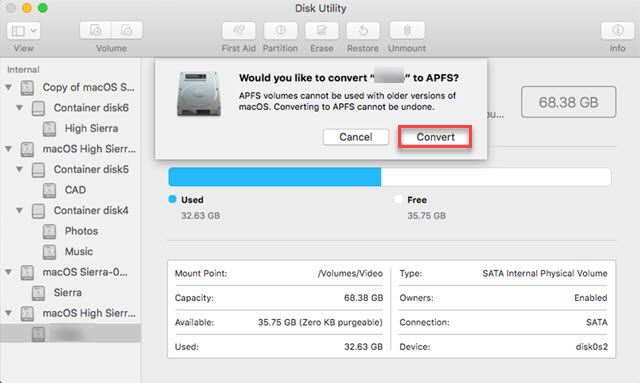This screenshot has width=640, height=383.
Task: Click the add Volume toolbar icon
Action: point(96,31)
